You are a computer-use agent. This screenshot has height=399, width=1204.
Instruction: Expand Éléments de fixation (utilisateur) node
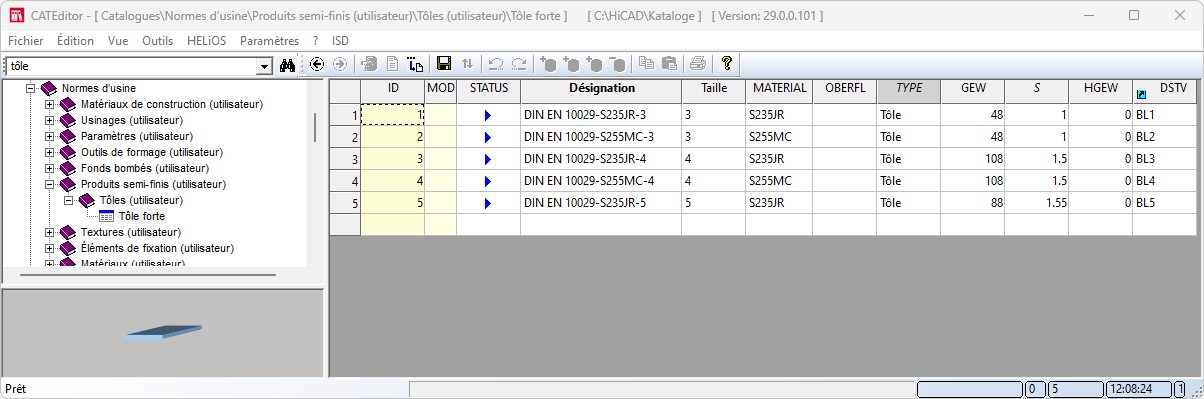[x=50, y=248]
